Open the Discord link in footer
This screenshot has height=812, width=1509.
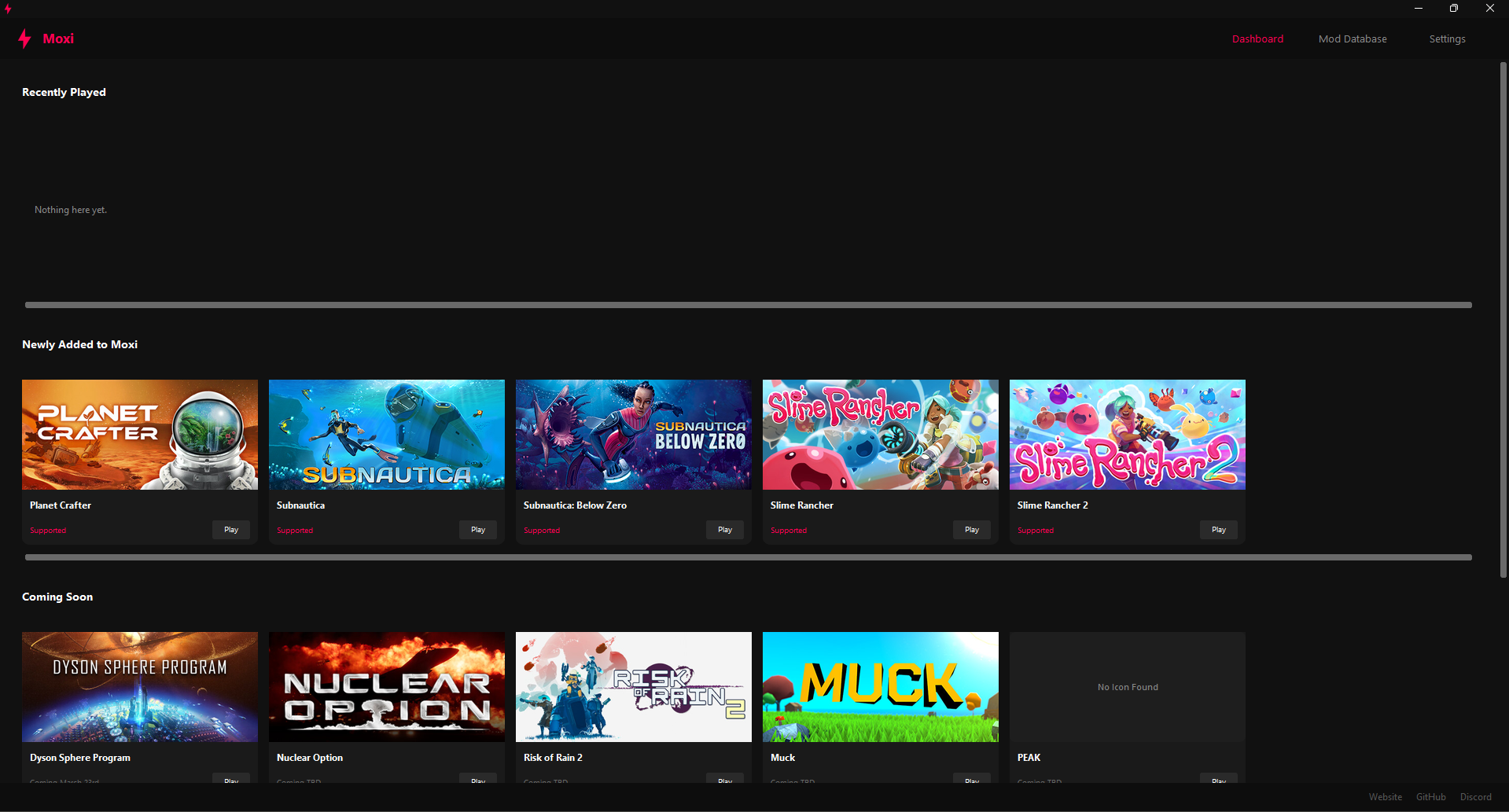pos(1475,797)
